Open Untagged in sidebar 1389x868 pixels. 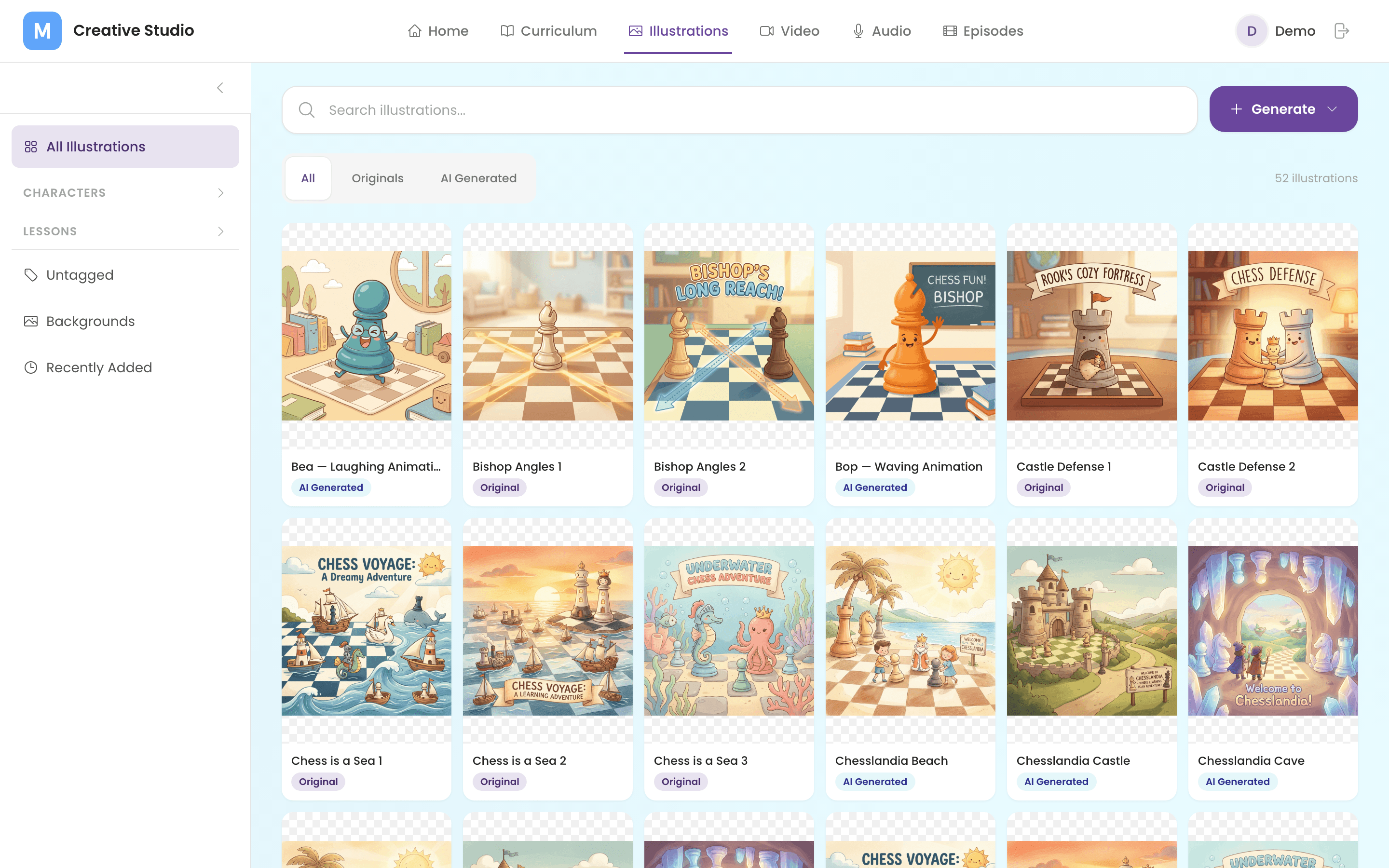tap(125, 275)
